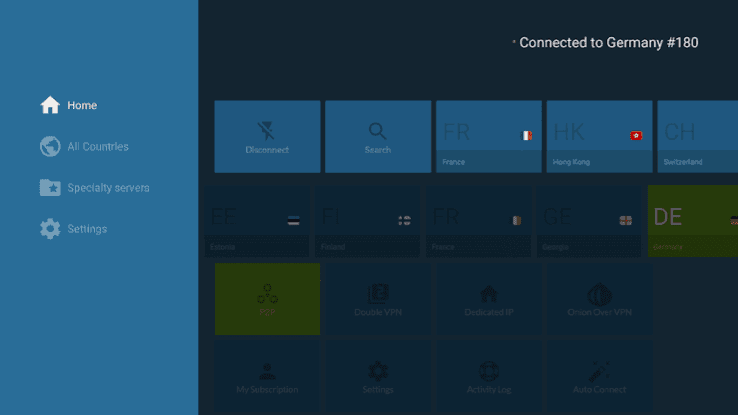738x415 pixels.
Task: Select the Switzerland server tile
Action: 698,137
